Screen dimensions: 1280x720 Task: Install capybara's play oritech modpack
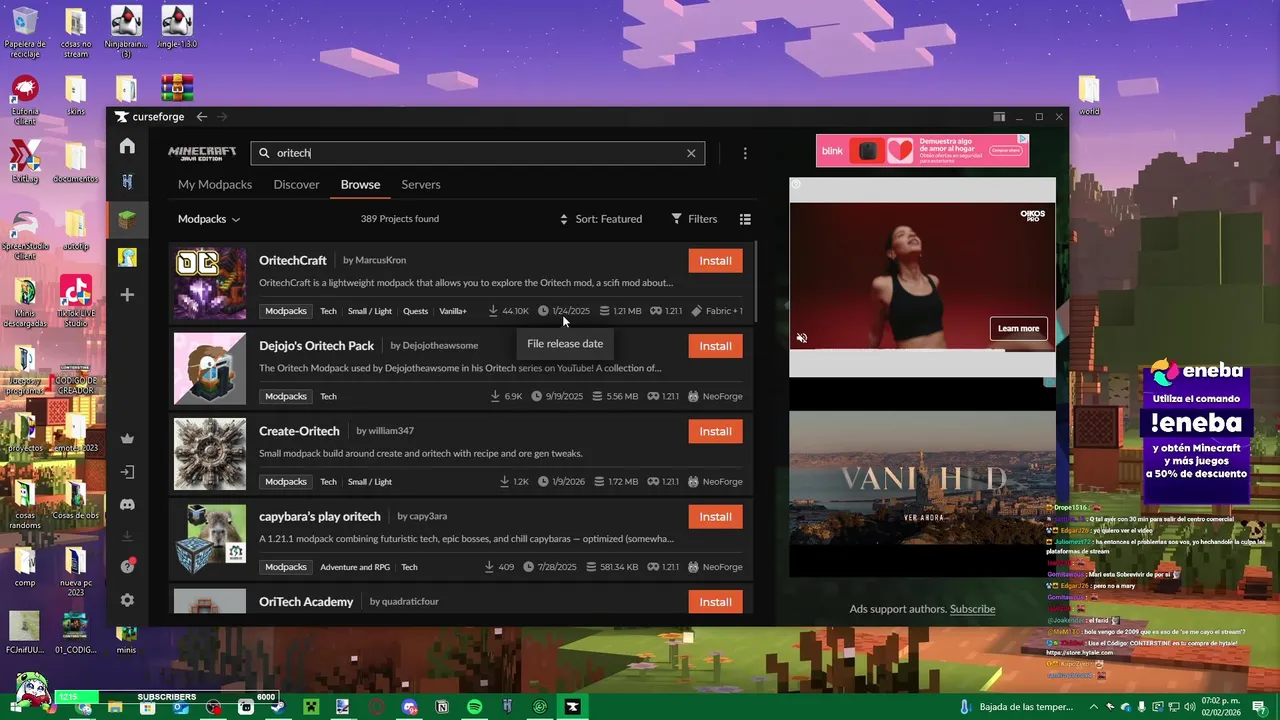pyautogui.click(x=715, y=517)
